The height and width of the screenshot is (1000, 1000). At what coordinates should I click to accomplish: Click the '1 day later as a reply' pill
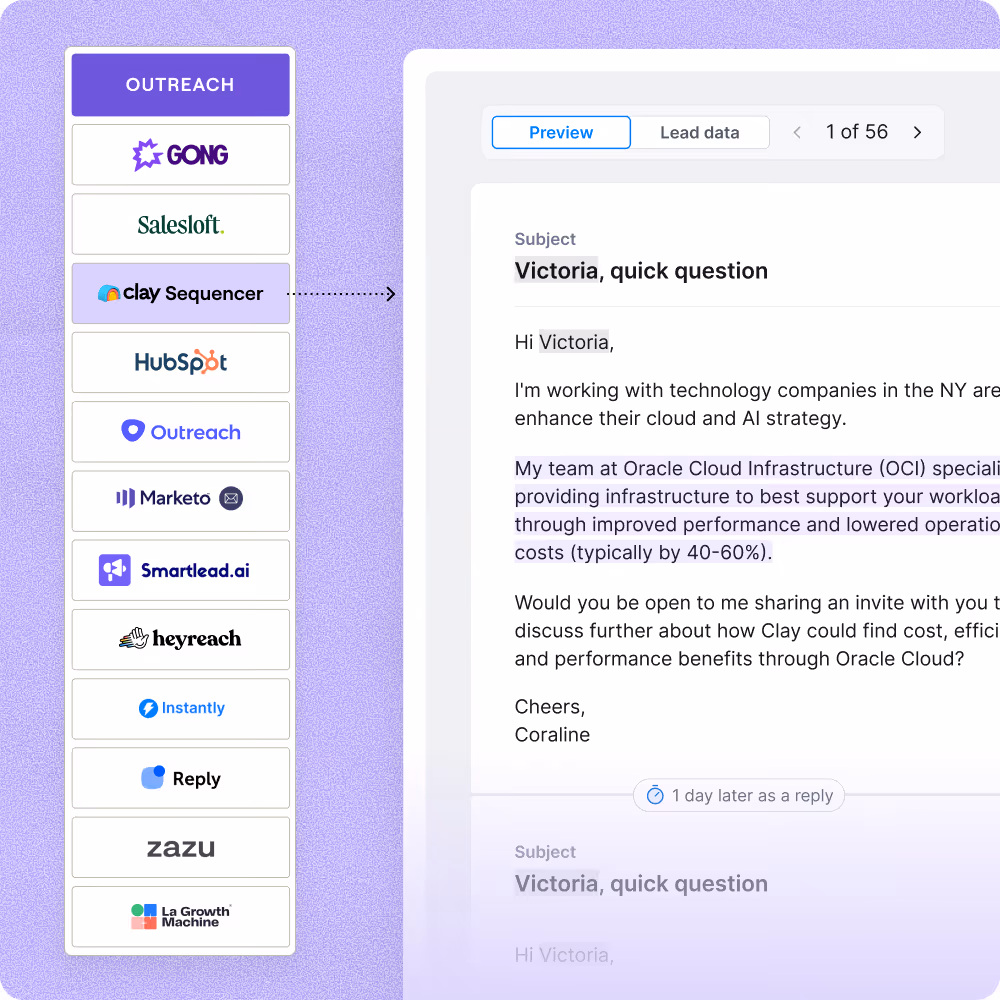(x=739, y=795)
